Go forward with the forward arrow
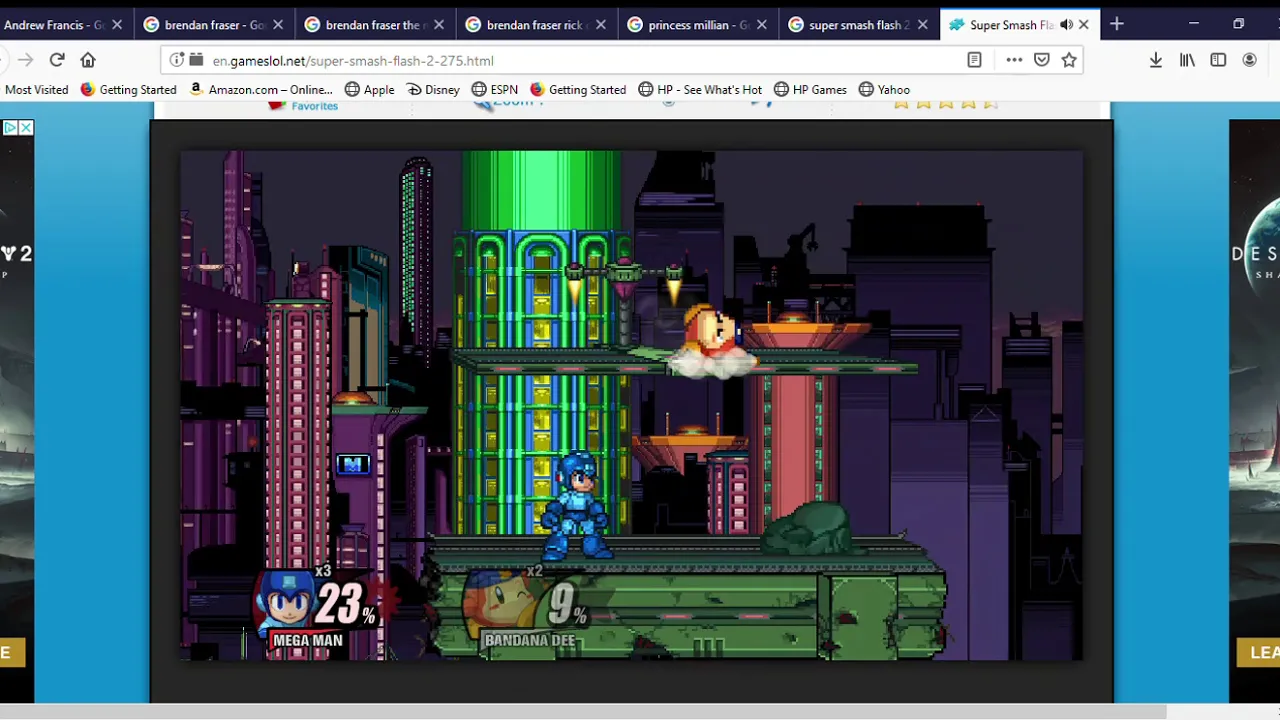 (25, 60)
